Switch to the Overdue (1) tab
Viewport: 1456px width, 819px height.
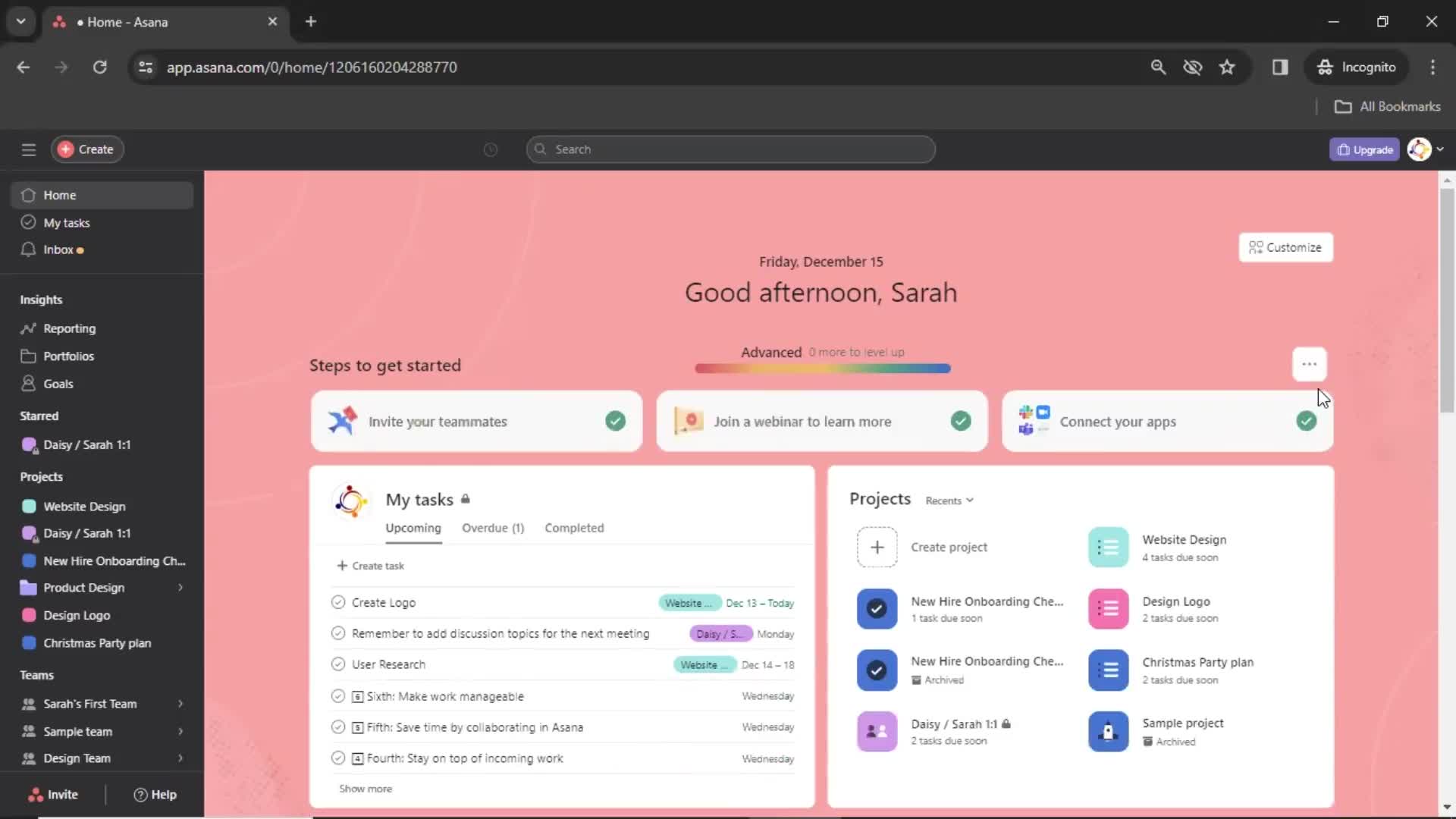(x=493, y=528)
